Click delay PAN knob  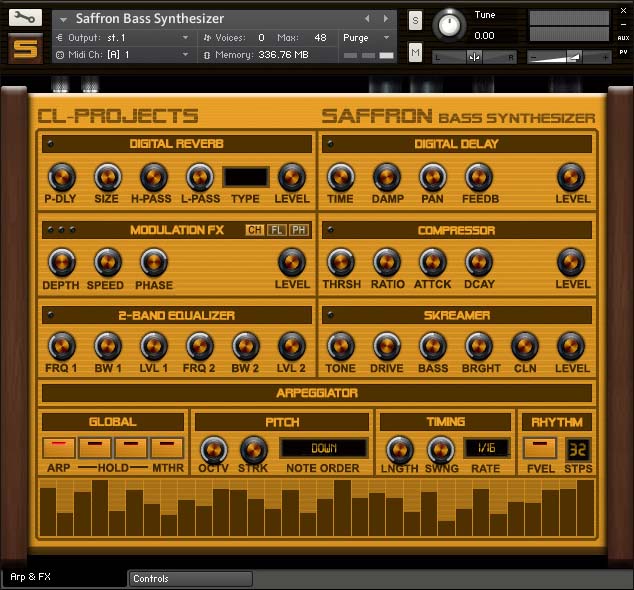tap(433, 177)
